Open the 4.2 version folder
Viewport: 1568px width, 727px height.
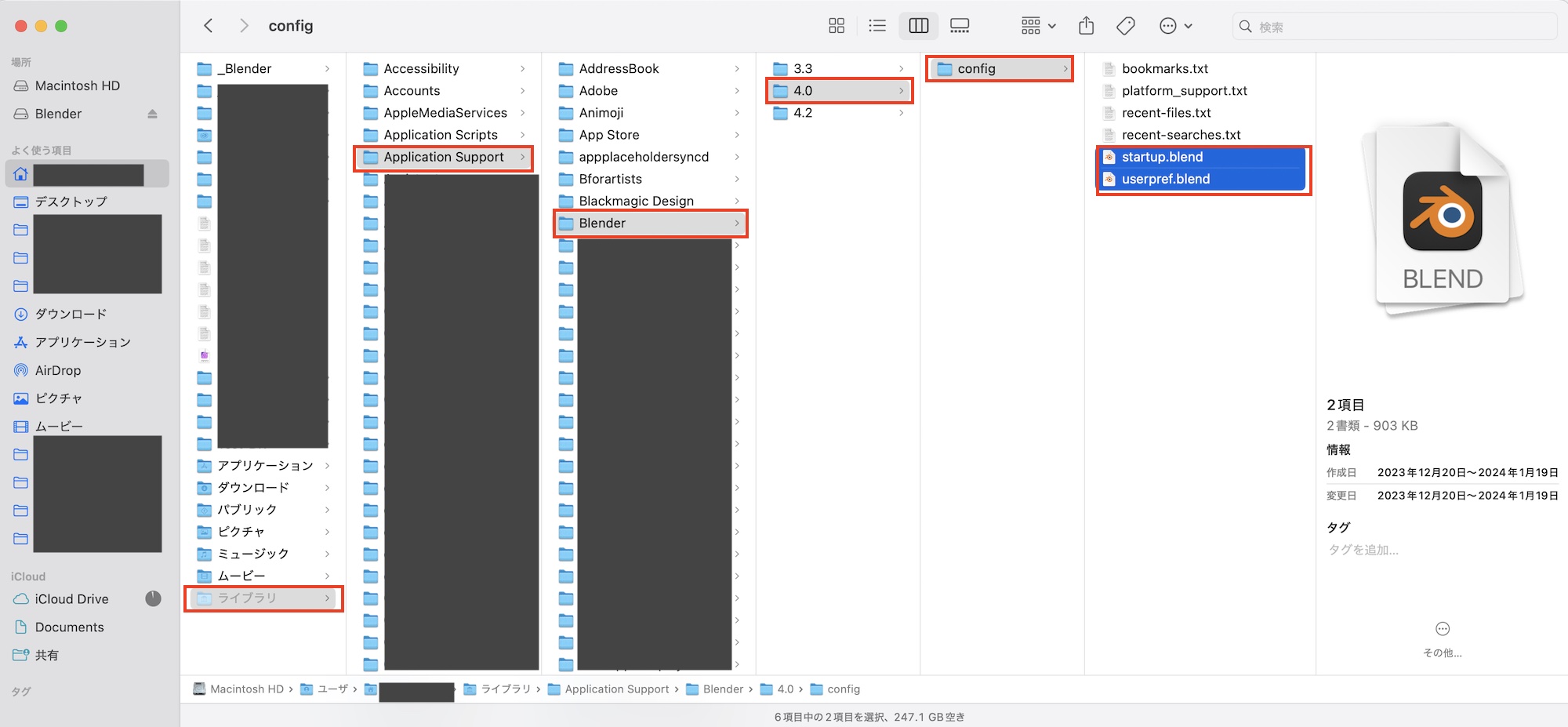click(x=803, y=113)
